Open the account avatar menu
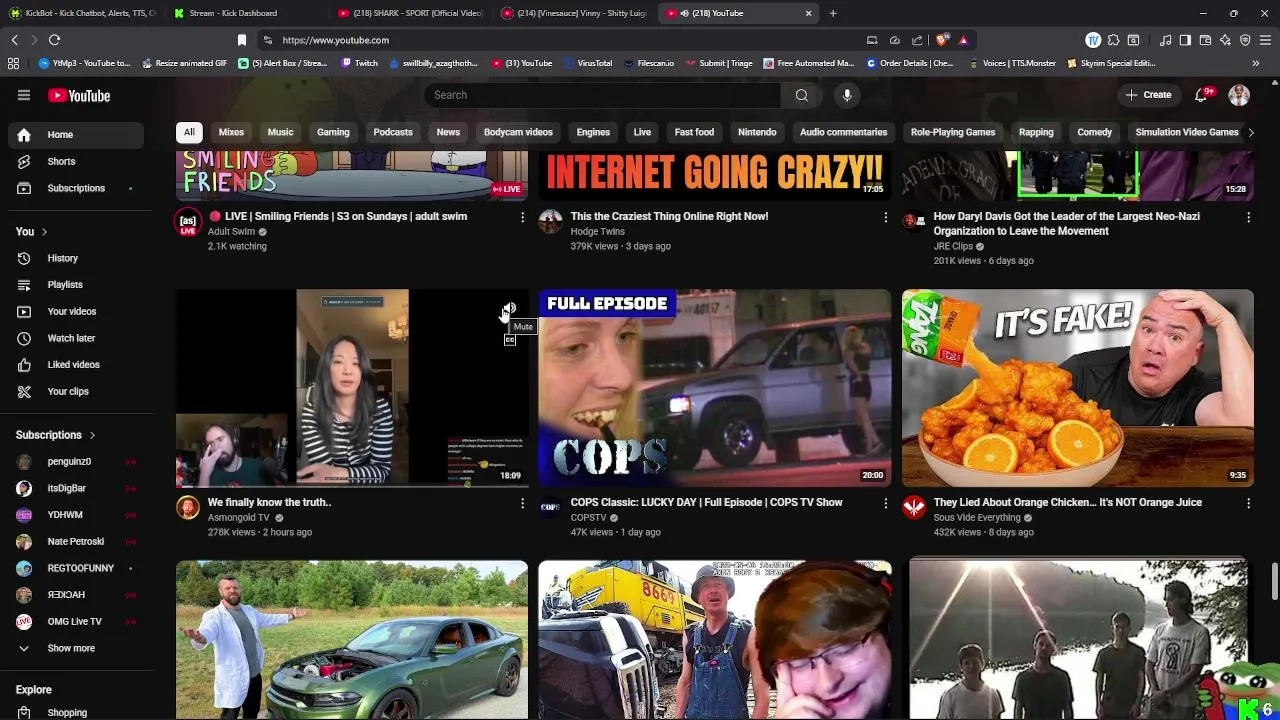This screenshot has height=720, width=1280. coord(1239,95)
